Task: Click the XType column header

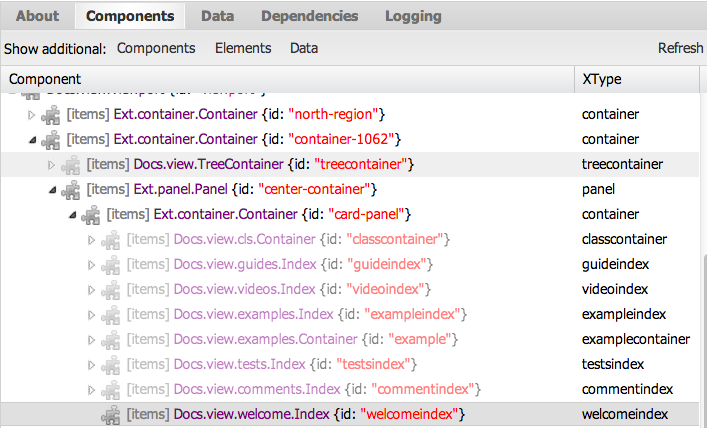Action: coord(637,79)
